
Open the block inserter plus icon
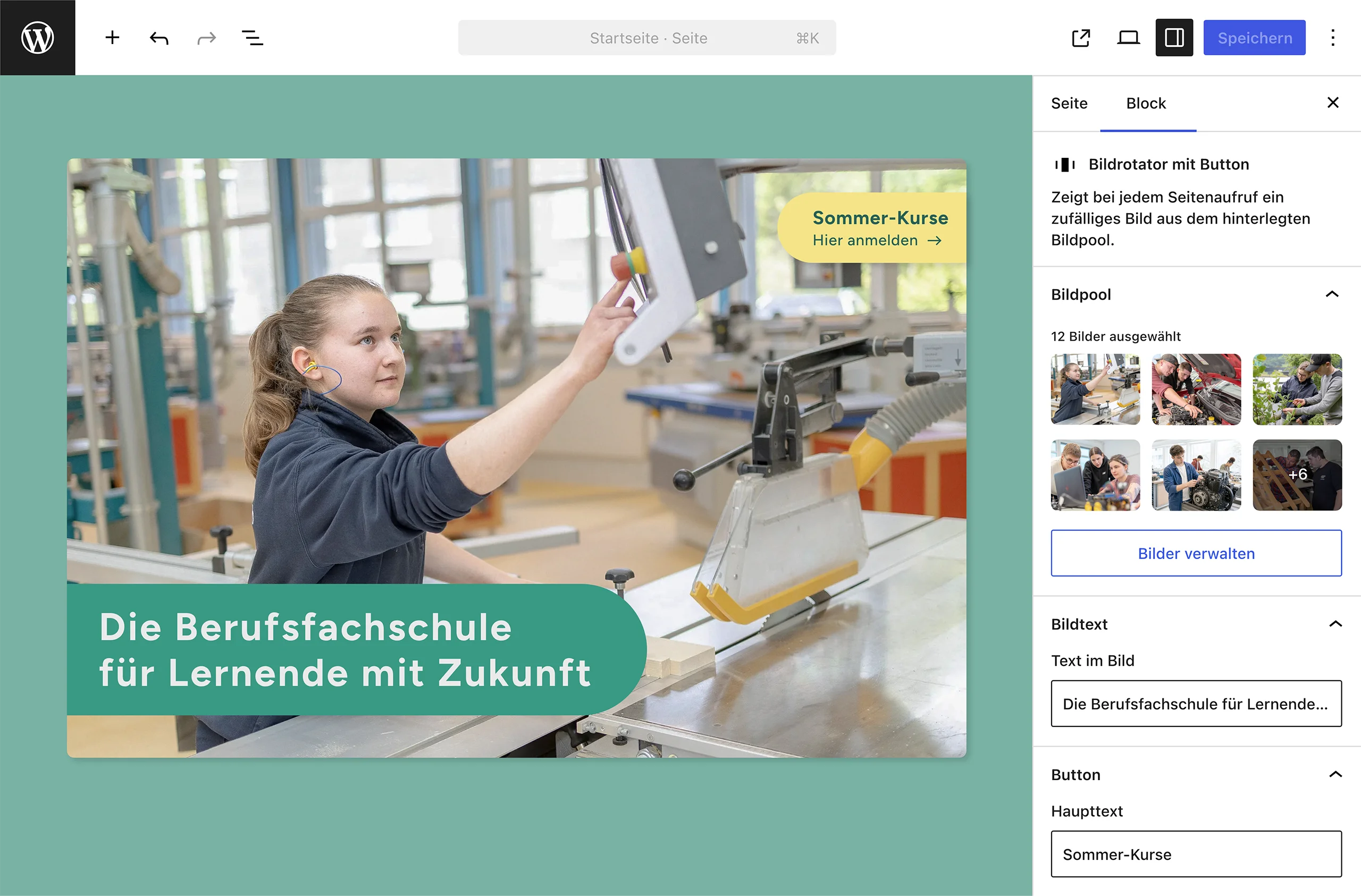click(113, 38)
